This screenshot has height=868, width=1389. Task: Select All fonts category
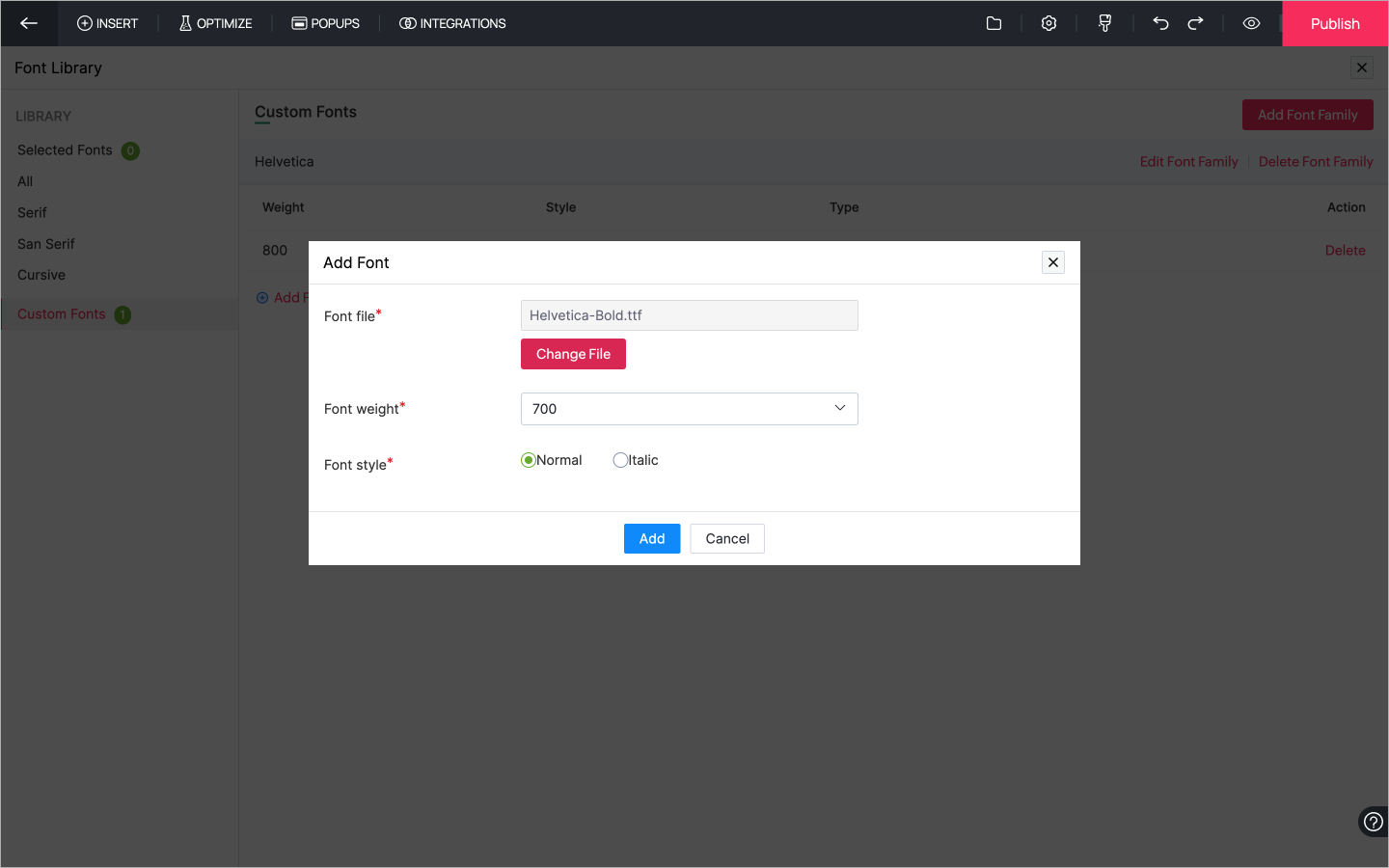[25, 181]
